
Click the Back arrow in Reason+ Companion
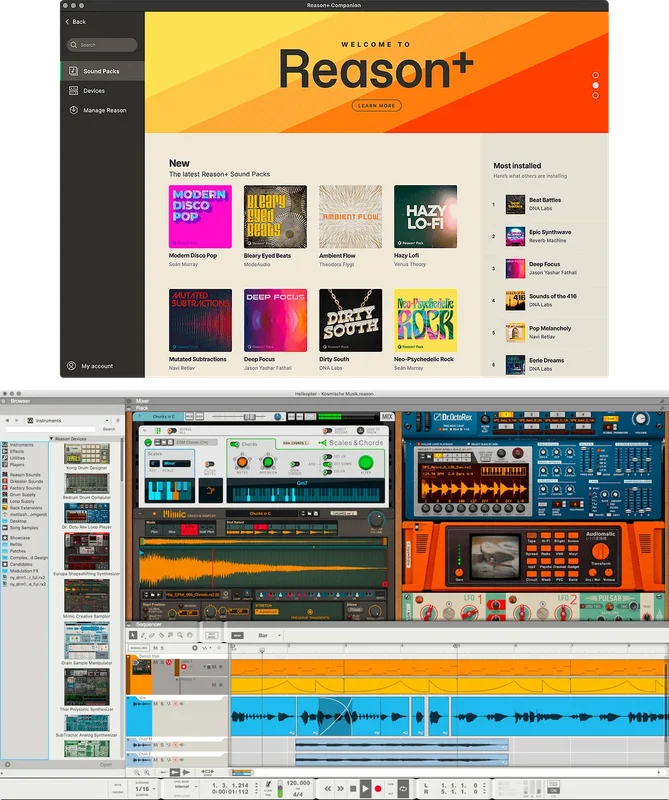(76, 21)
